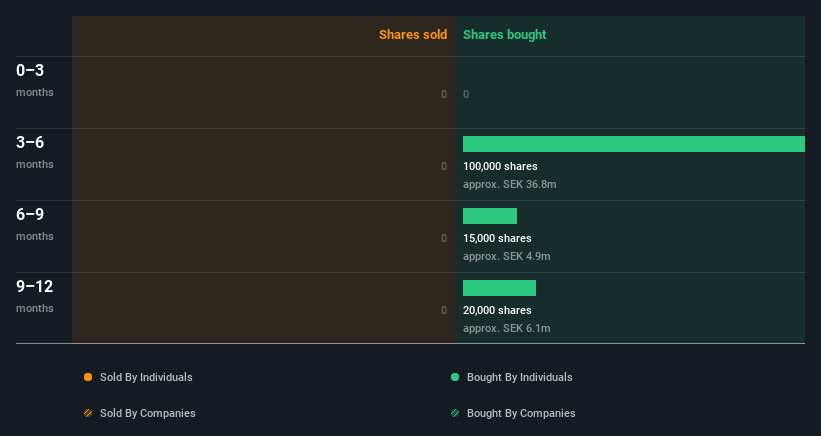The image size is (821, 436).
Task: Click the shares sold 0 in 9–12 months row
Action: click(444, 310)
